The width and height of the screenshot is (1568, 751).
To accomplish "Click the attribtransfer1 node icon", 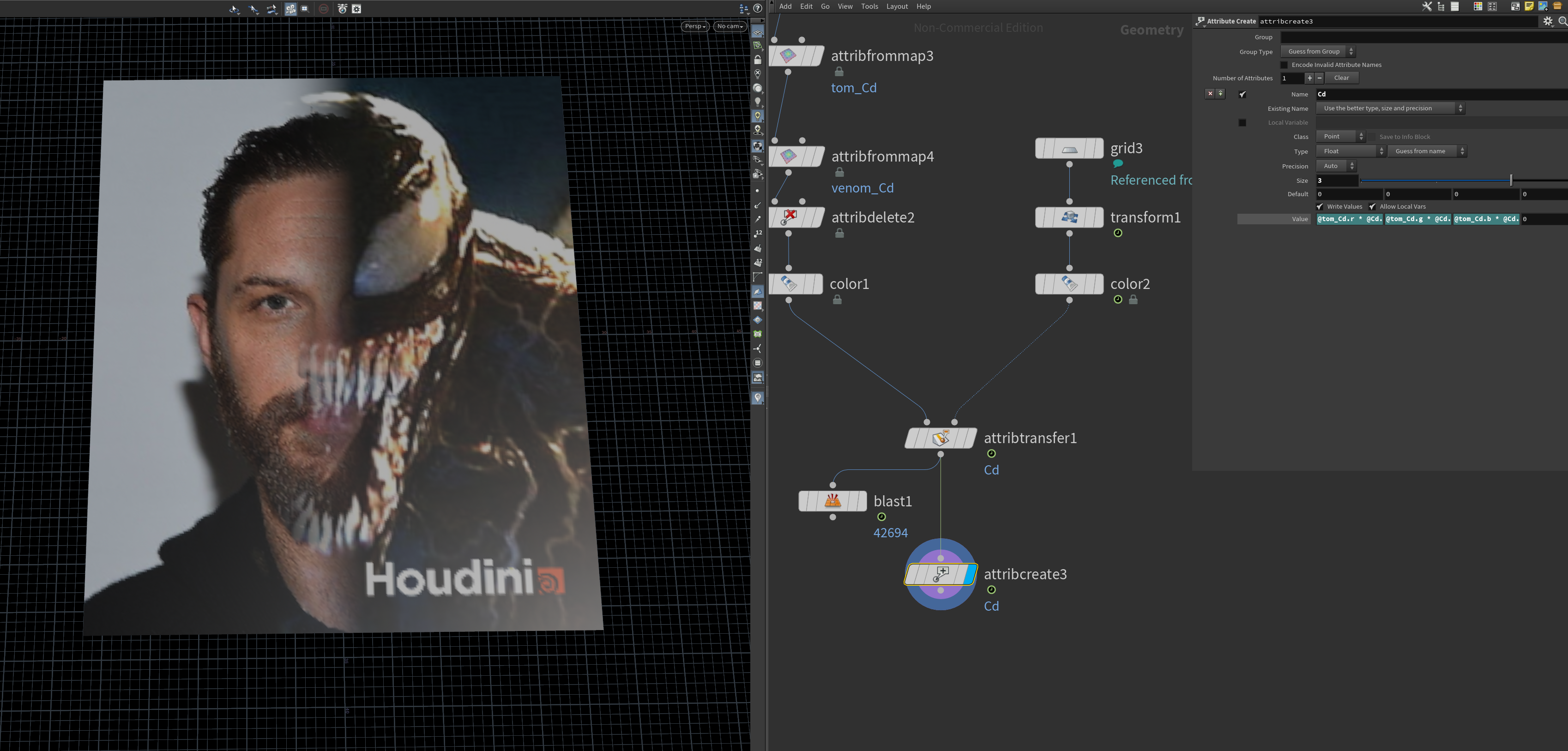I will tap(941, 438).
